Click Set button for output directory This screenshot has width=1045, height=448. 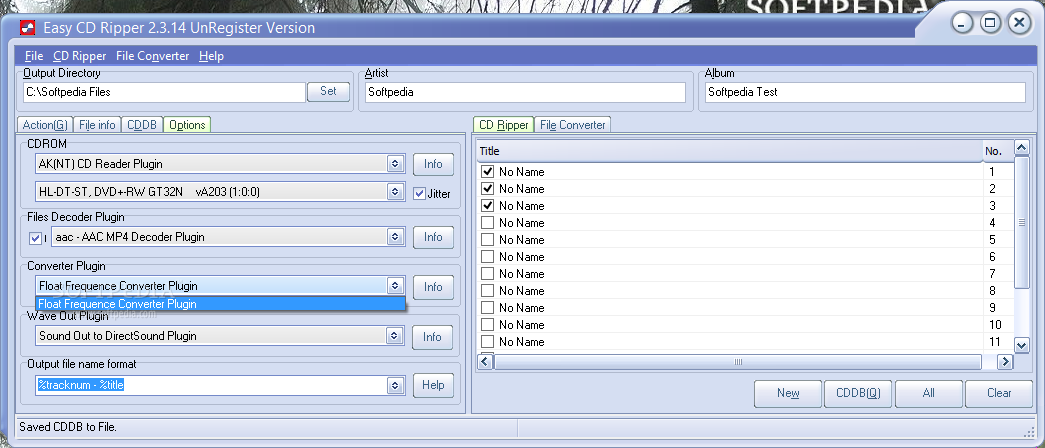pyautogui.click(x=329, y=91)
